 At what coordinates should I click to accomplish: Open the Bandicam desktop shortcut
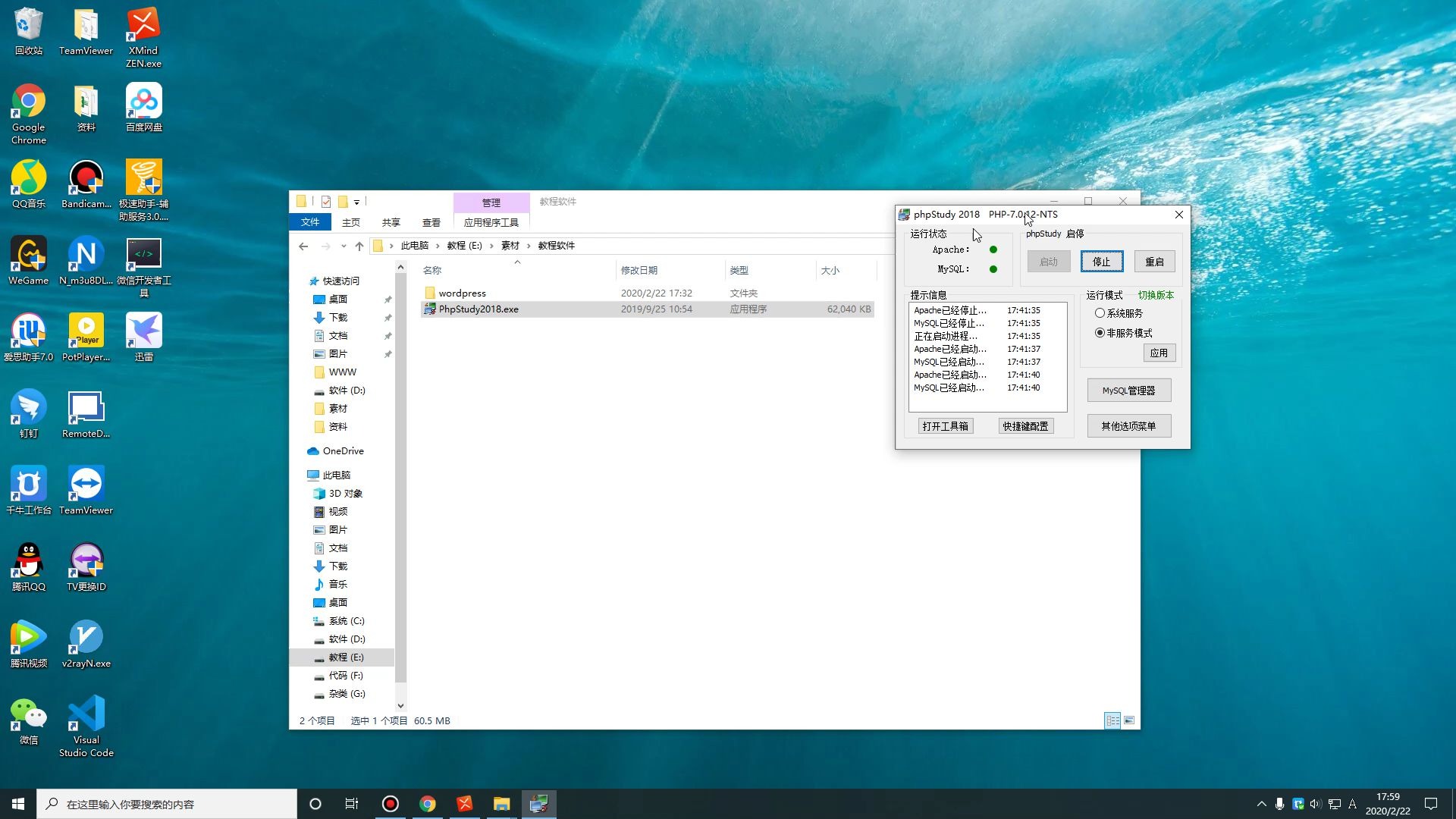(x=86, y=184)
